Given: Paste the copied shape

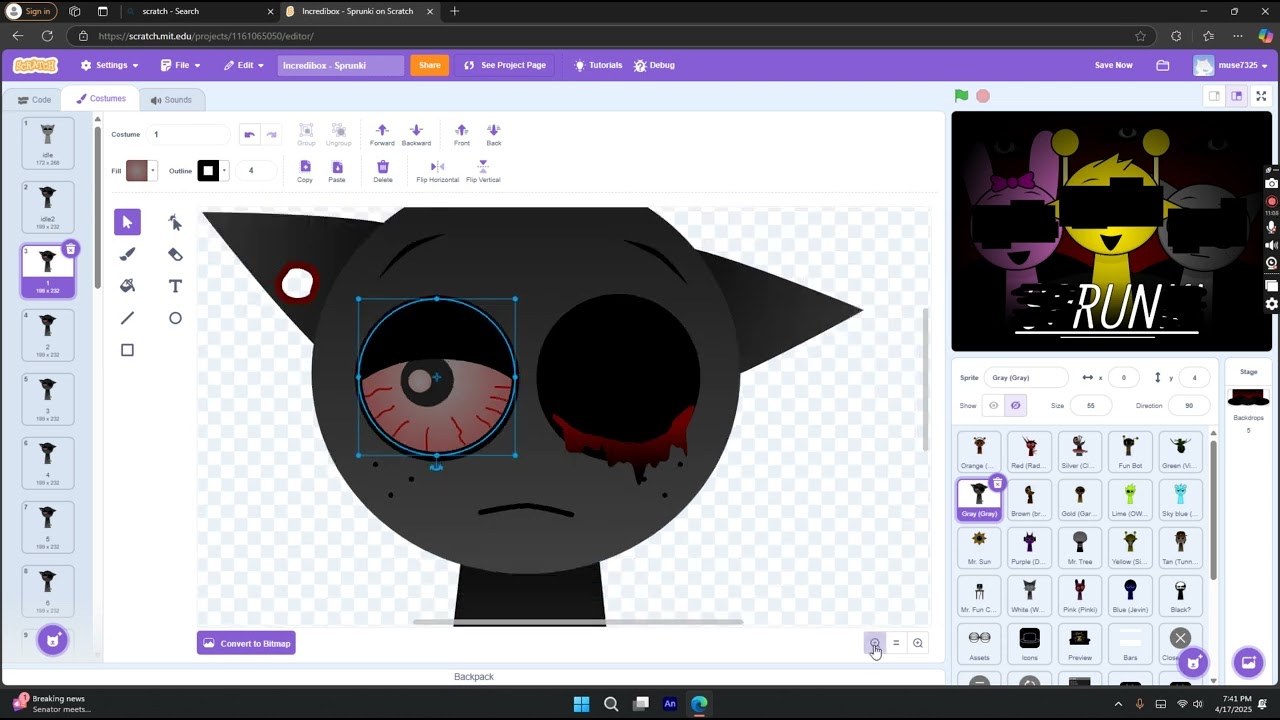Looking at the screenshot, I should [x=337, y=171].
